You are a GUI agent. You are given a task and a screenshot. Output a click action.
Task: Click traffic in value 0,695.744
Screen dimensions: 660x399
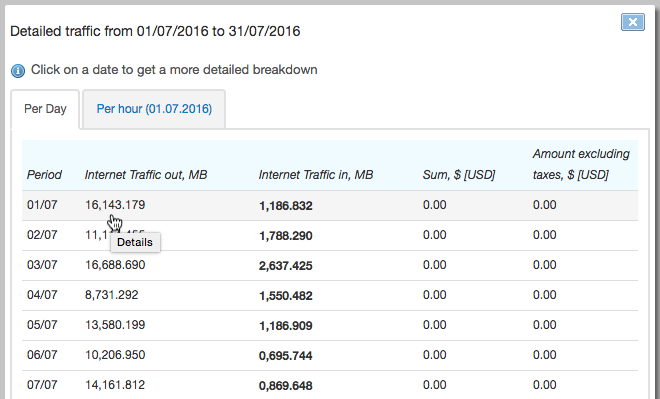(x=286, y=356)
